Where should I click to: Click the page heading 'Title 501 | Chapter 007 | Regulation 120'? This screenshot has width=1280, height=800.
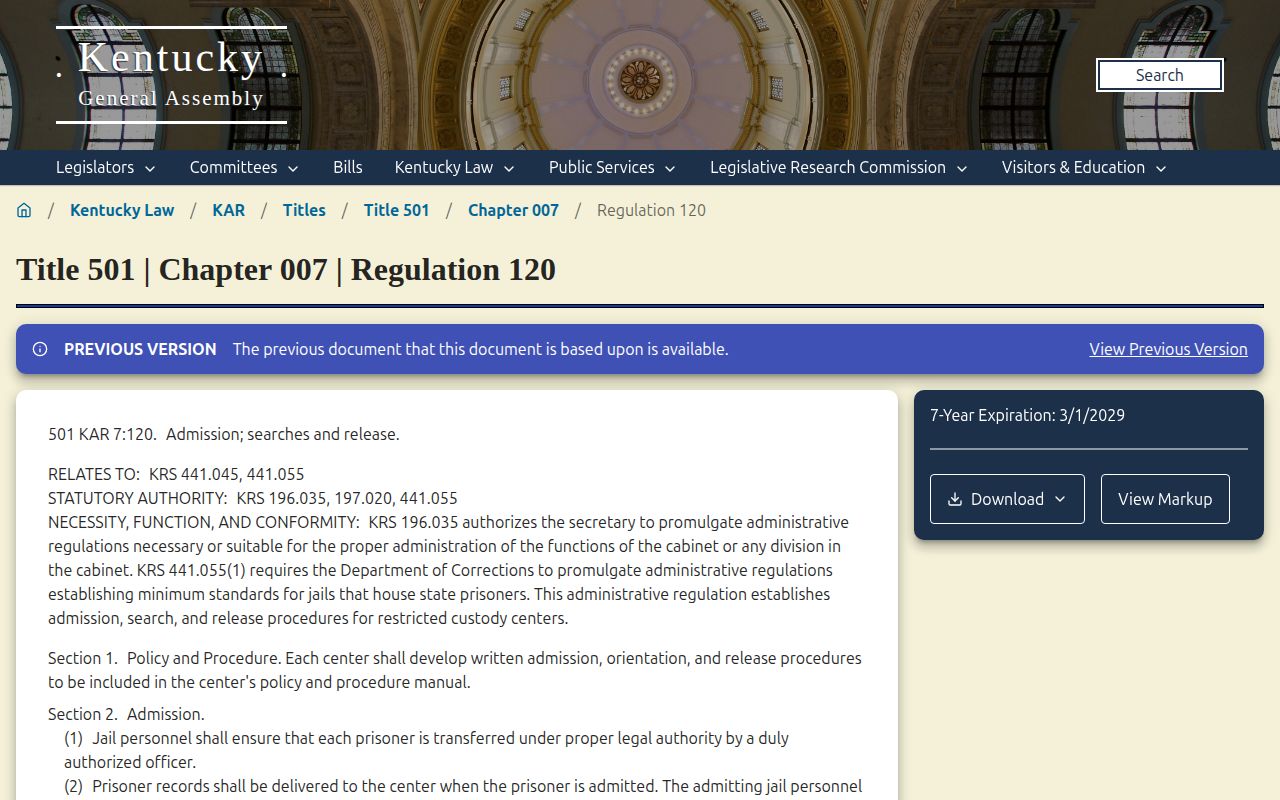tap(286, 270)
